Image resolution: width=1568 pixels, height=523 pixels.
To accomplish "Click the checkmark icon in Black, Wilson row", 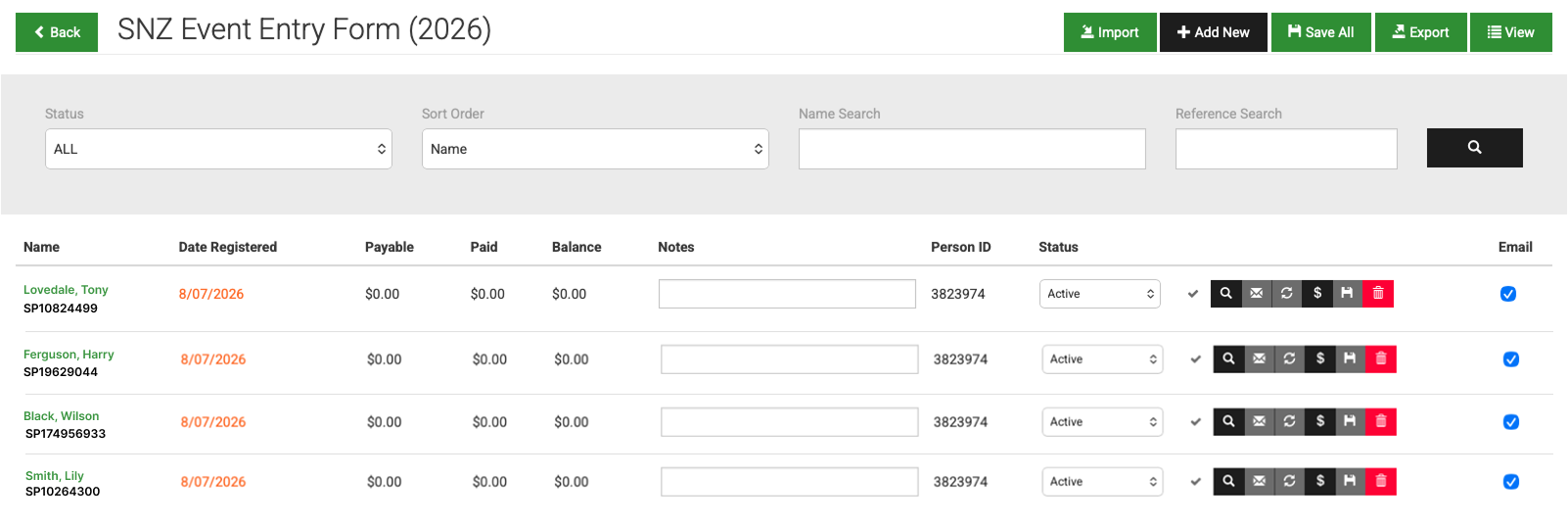I will coord(1196,422).
